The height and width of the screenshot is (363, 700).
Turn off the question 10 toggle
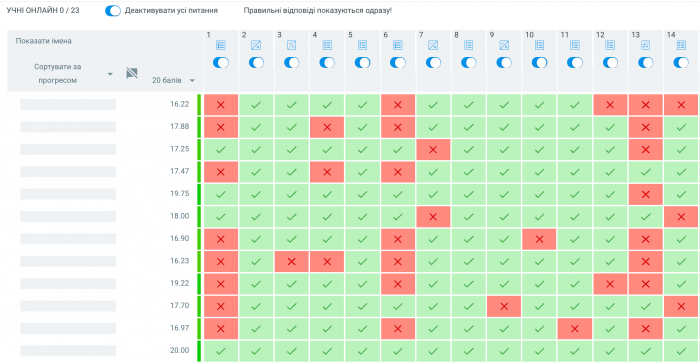539,63
